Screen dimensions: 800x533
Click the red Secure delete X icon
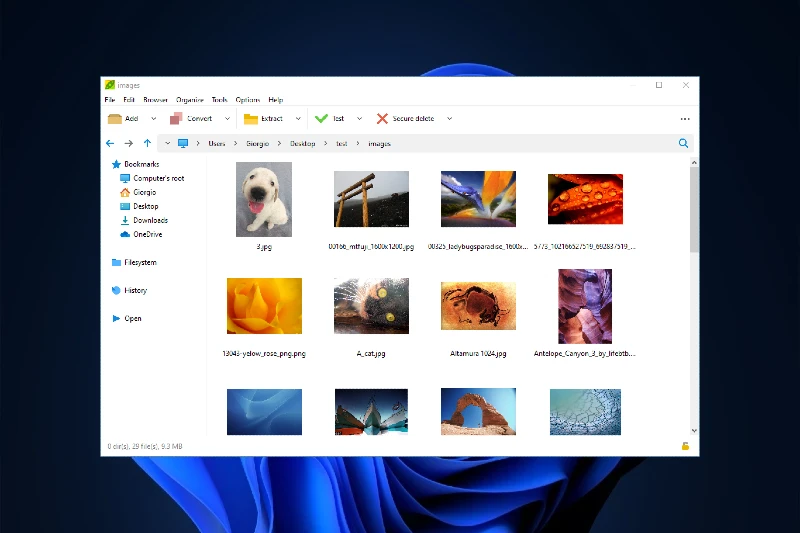pyautogui.click(x=382, y=118)
